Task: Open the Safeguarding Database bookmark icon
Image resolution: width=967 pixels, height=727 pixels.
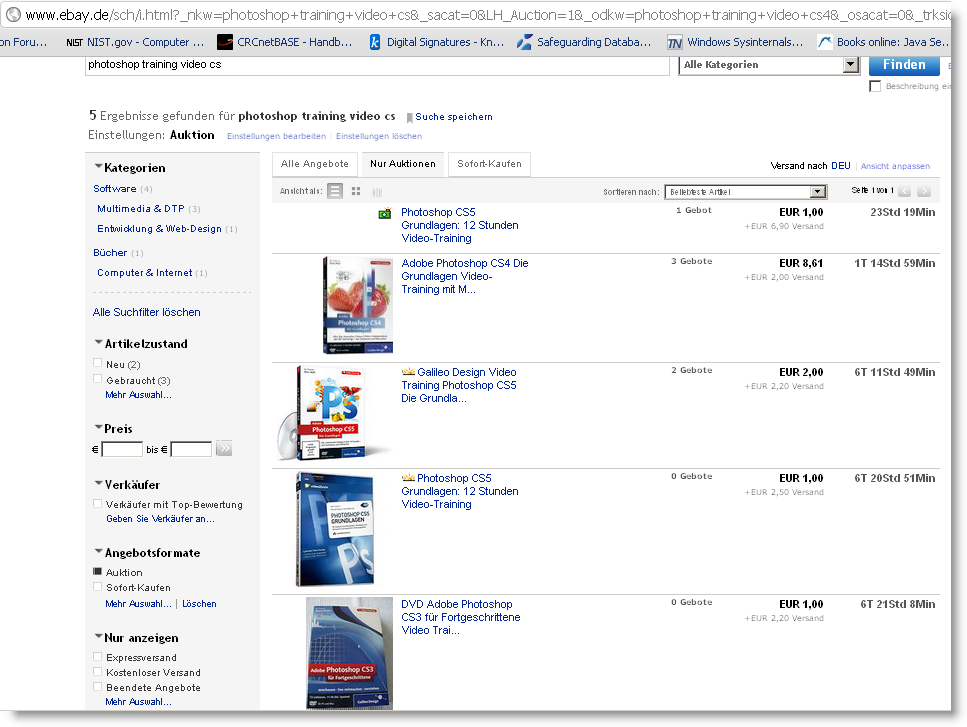Action: click(x=524, y=42)
